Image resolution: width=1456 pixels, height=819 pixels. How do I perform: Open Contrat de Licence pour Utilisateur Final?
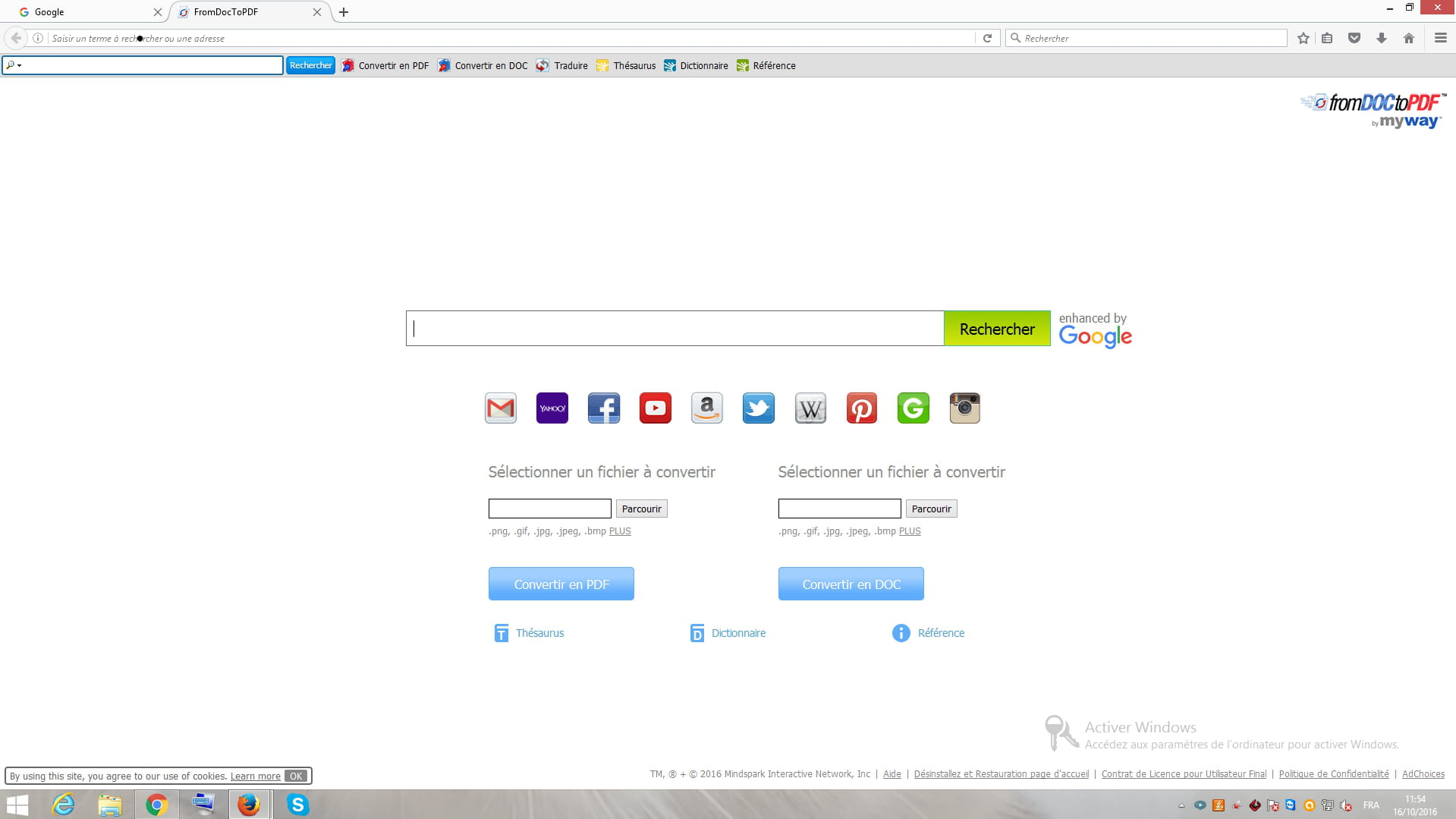click(1184, 774)
